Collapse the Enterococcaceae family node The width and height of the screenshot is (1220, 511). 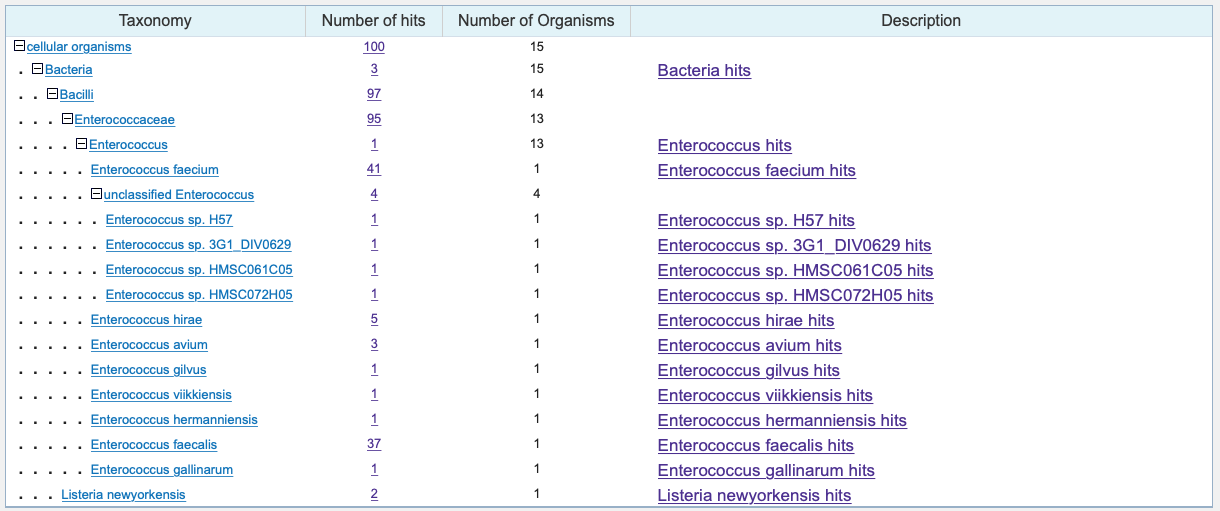(x=68, y=119)
